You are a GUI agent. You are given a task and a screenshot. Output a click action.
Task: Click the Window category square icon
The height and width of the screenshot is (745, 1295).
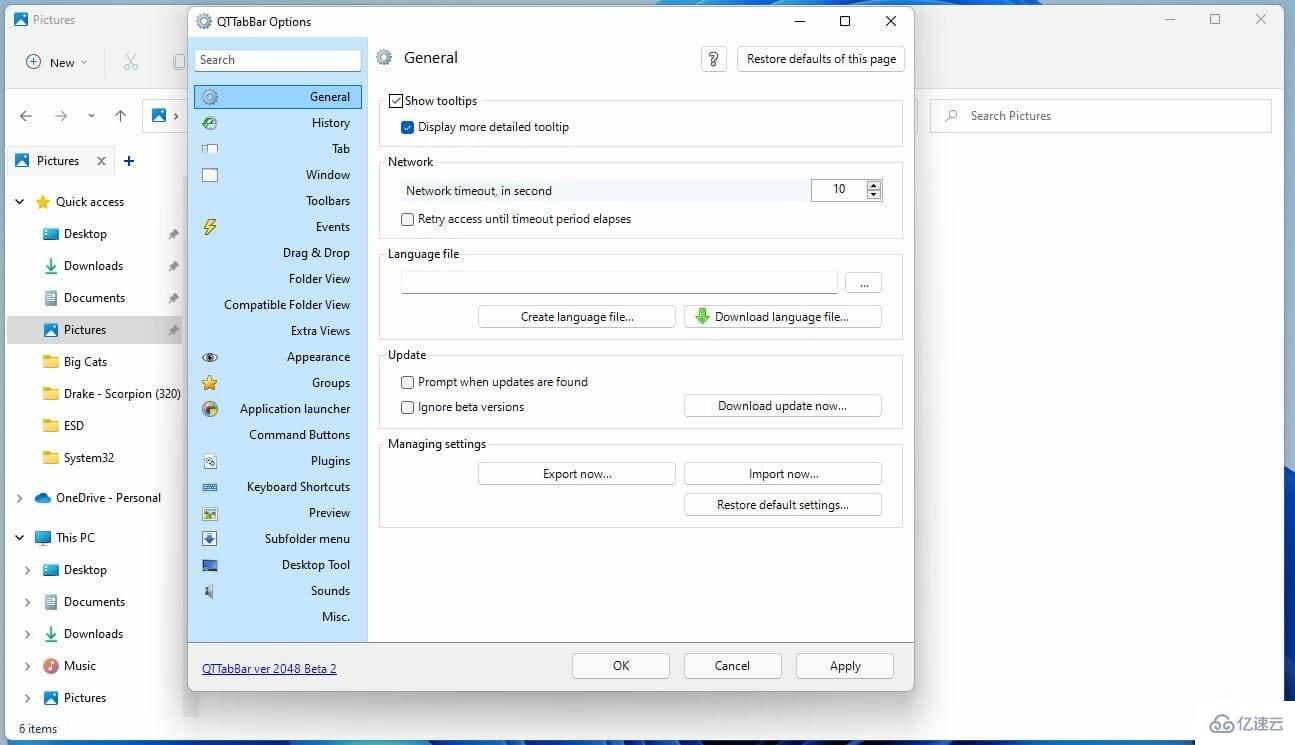[x=210, y=175]
